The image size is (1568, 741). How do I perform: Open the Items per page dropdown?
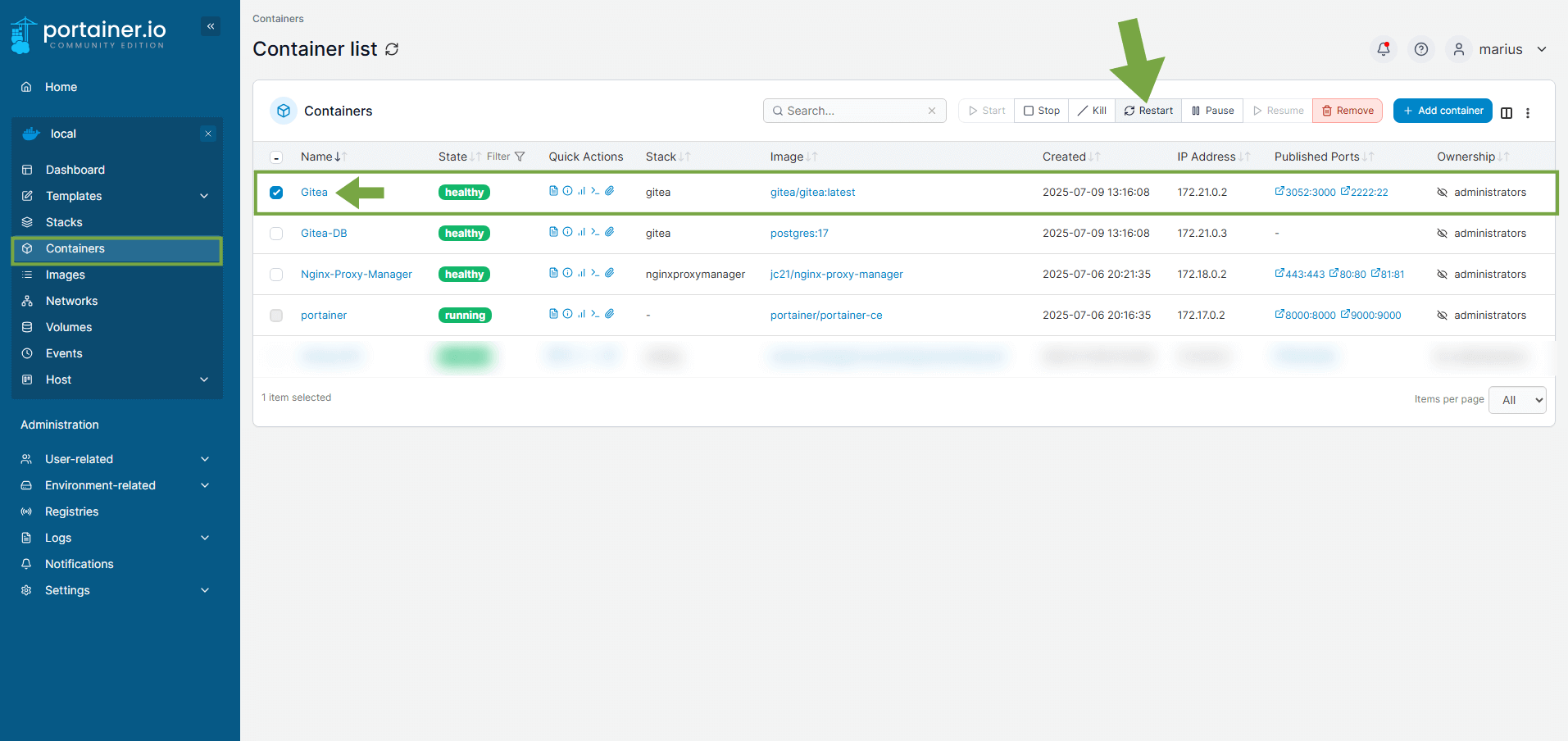(x=1517, y=400)
